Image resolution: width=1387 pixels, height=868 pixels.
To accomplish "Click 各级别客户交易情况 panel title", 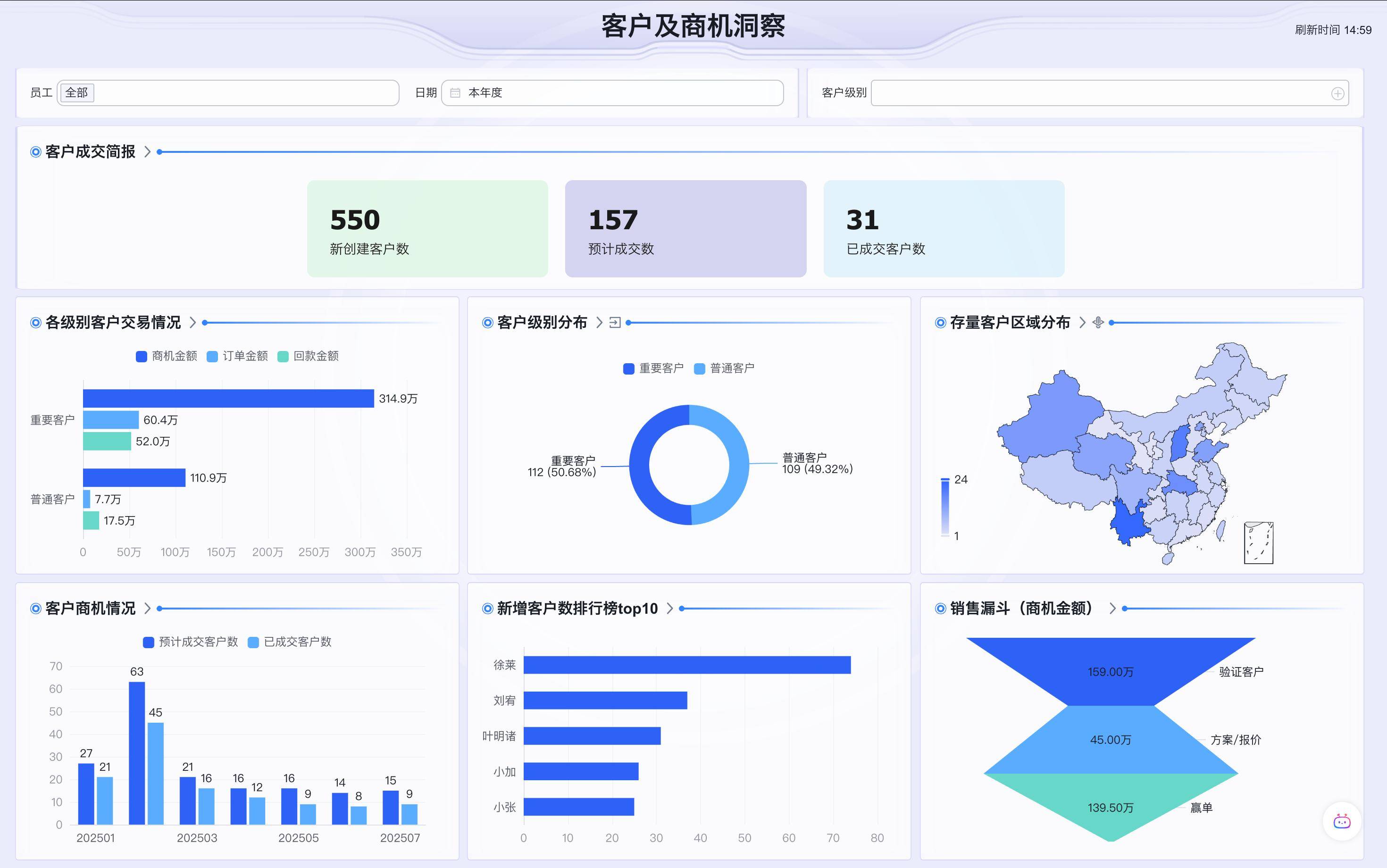I will point(113,323).
